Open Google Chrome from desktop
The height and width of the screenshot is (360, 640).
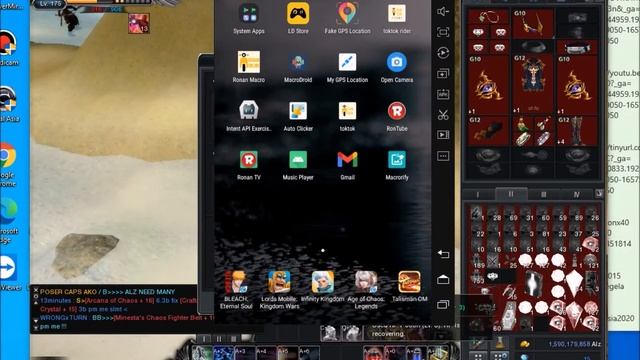(8, 155)
